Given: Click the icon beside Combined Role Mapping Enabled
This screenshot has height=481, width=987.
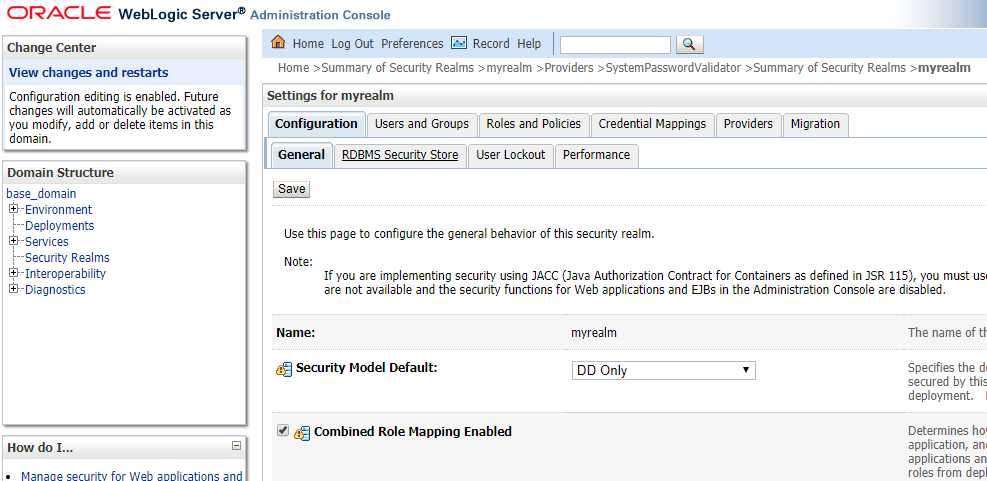Looking at the screenshot, I should pyautogui.click(x=302, y=433).
